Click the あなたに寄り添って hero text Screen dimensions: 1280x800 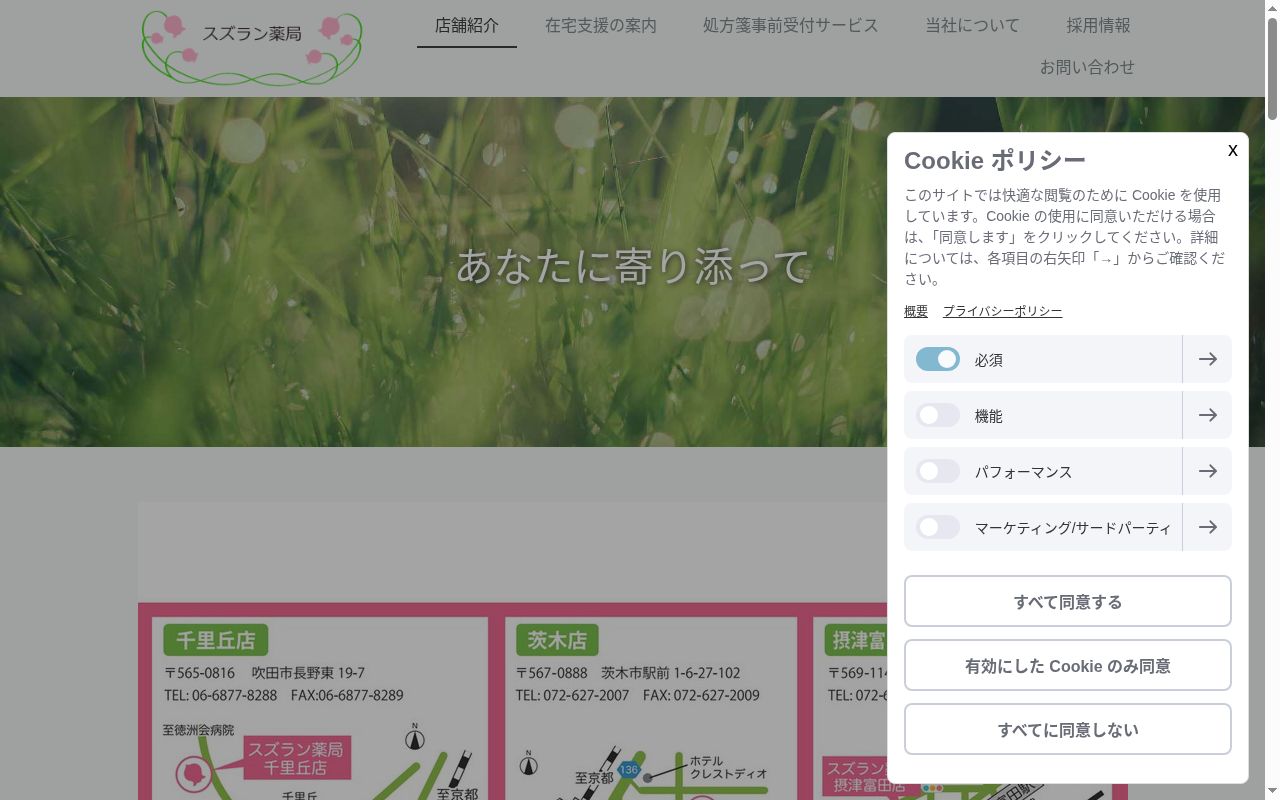(633, 266)
